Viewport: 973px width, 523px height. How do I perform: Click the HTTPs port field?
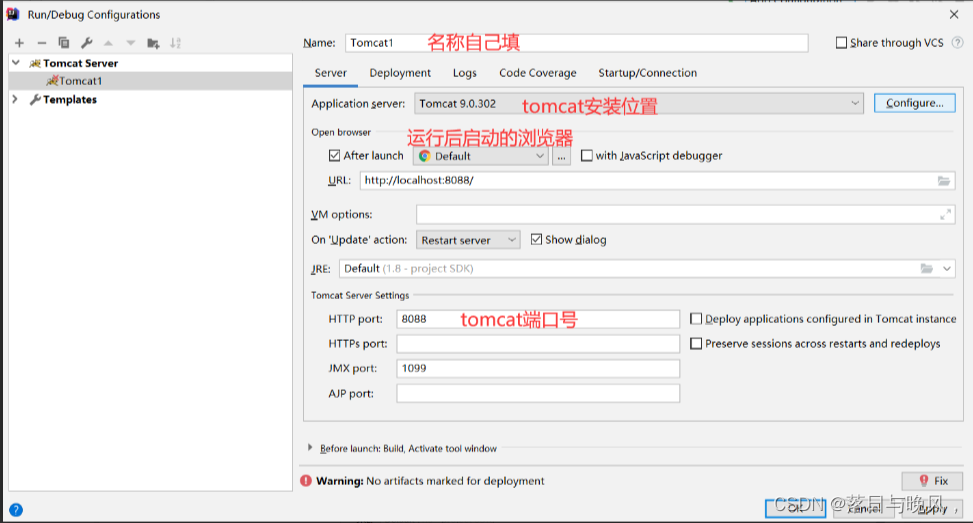(538, 344)
